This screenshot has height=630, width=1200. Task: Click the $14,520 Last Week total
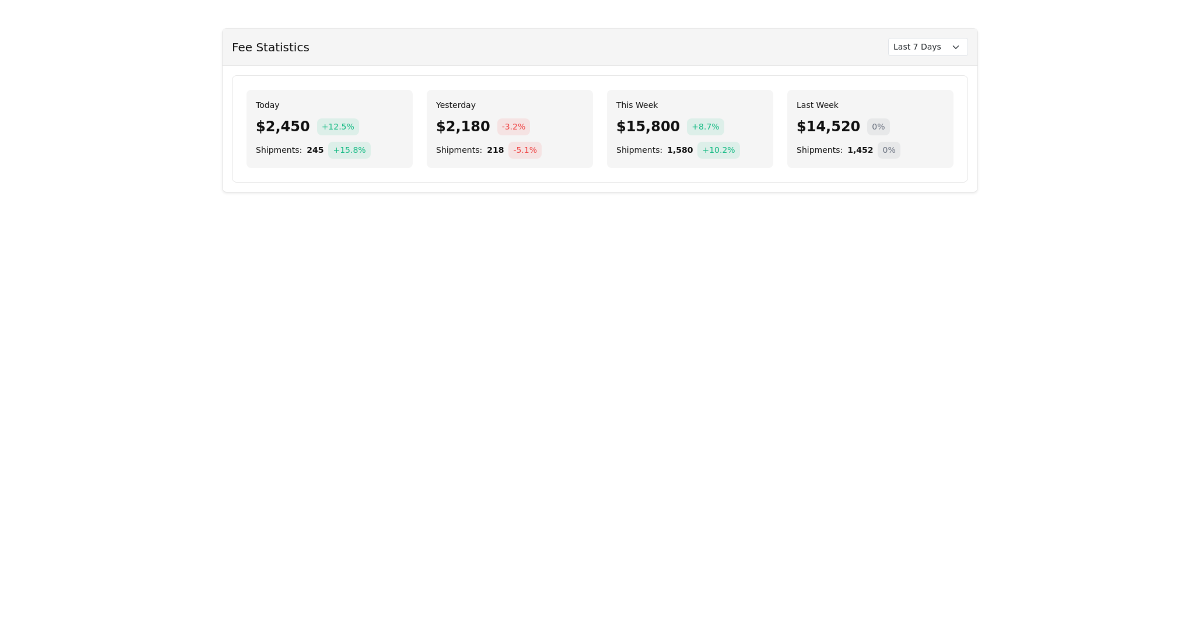828,126
